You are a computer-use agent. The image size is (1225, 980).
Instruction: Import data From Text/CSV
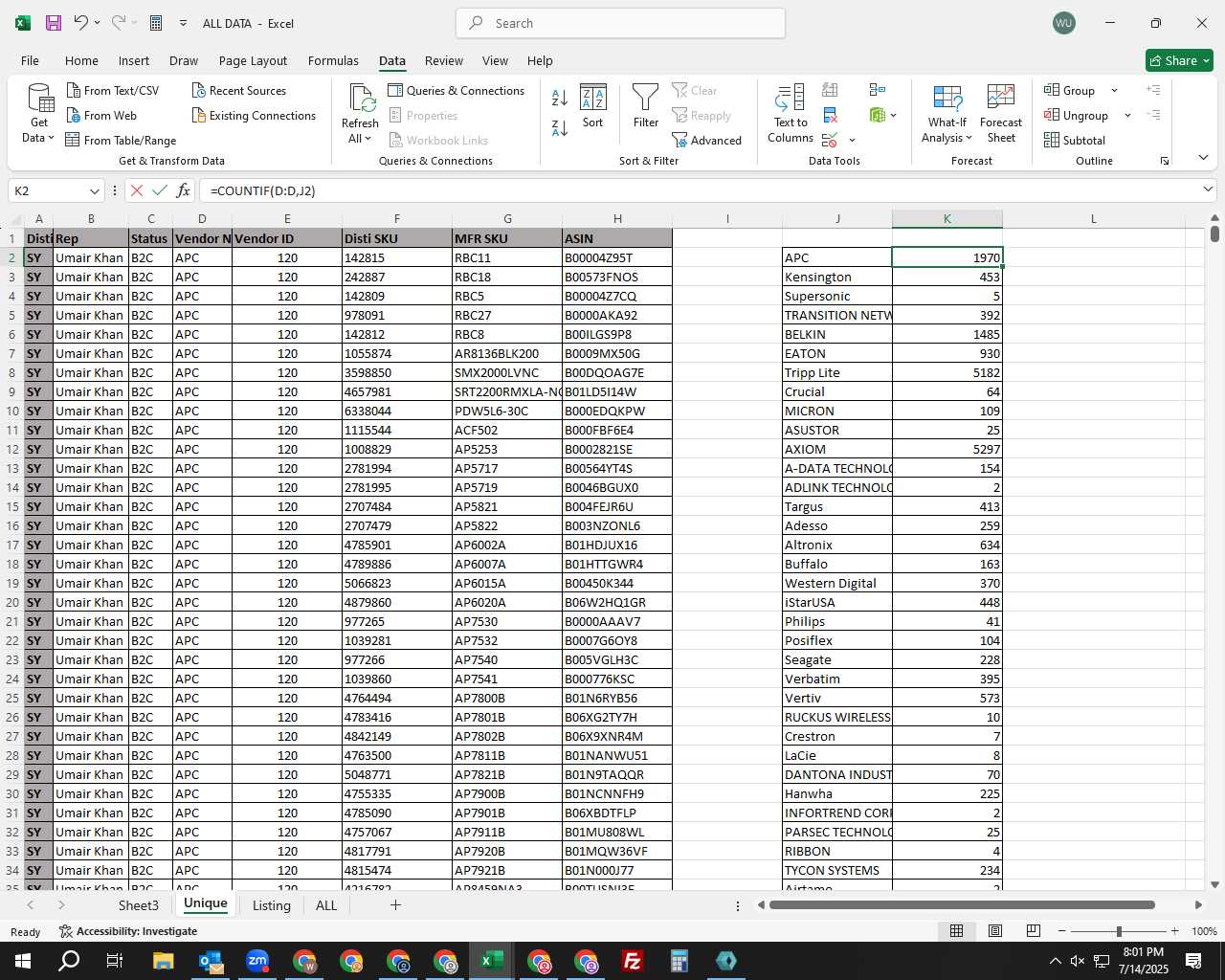point(113,90)
